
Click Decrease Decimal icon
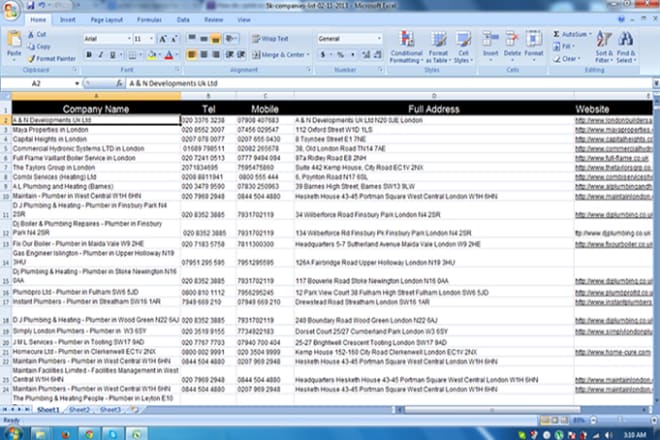pos(378,55)
